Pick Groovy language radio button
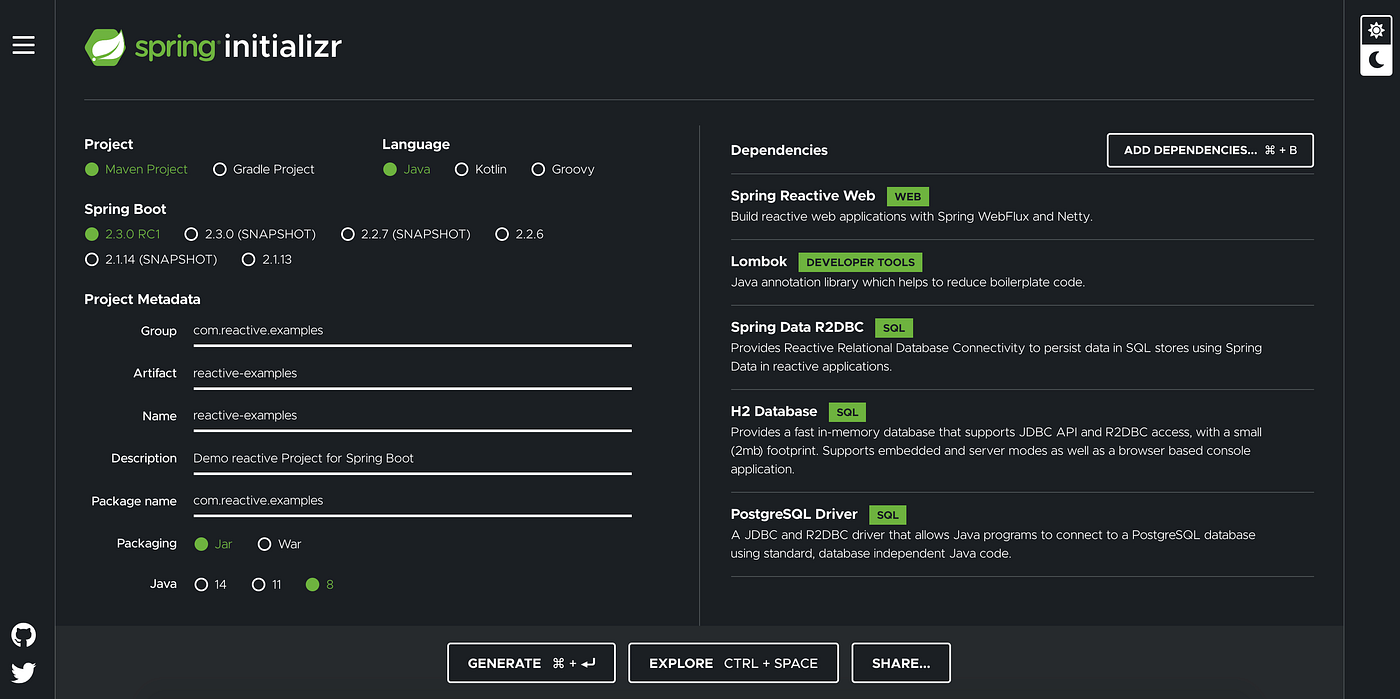The width and height of the screenshot is (1400, 699). click(x=563, y=170)
